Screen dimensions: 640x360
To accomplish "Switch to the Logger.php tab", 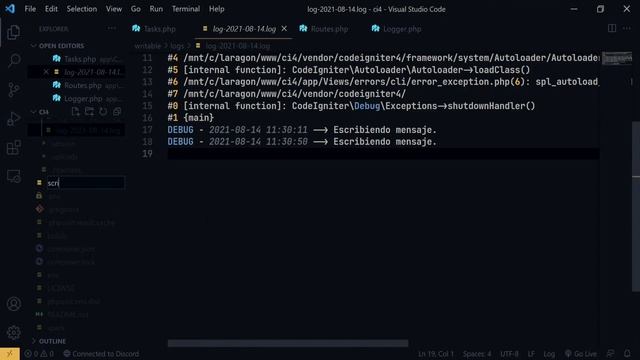I will coord(402,29).
